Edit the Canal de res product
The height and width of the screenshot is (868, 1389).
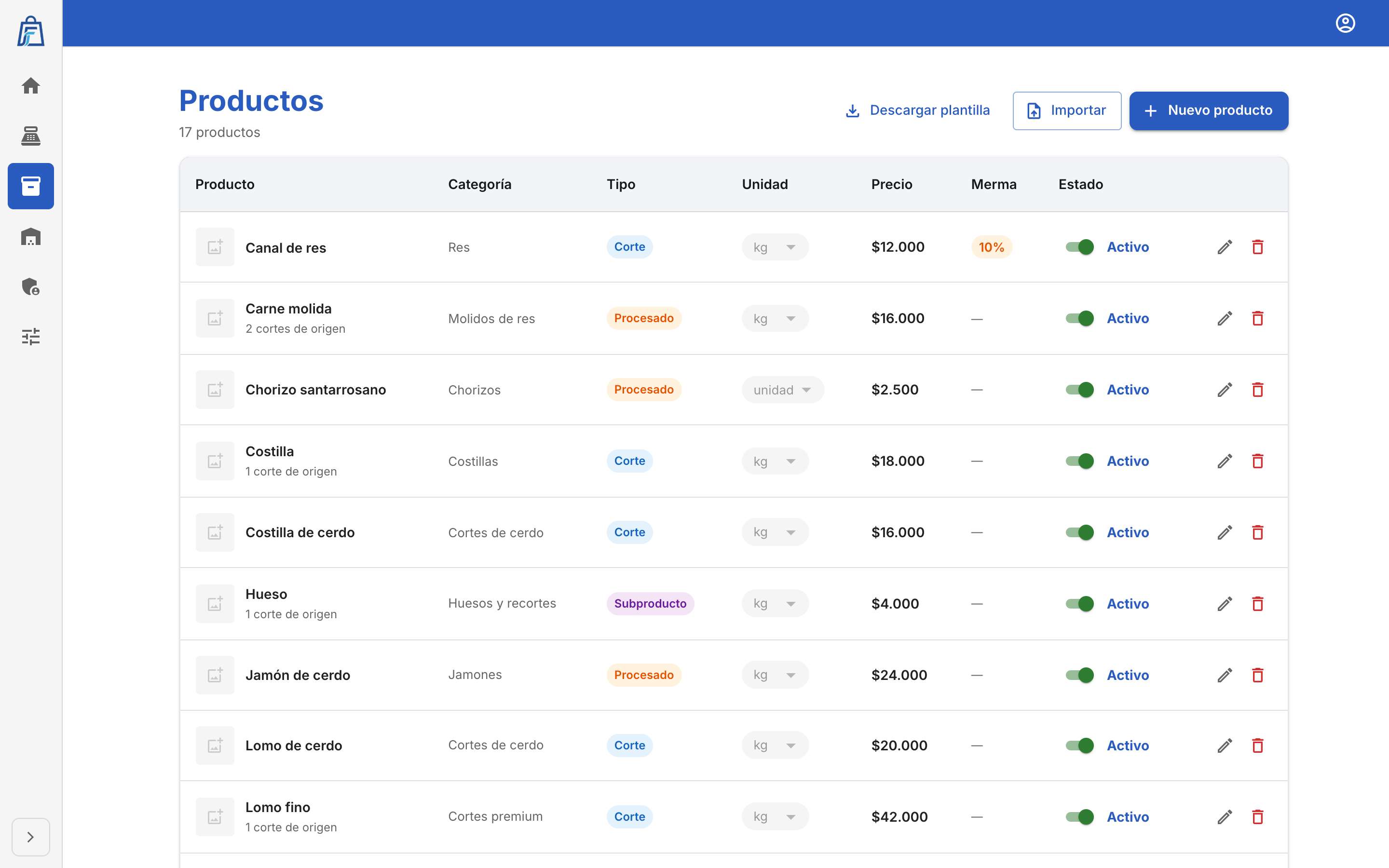tap(1225, 247)
